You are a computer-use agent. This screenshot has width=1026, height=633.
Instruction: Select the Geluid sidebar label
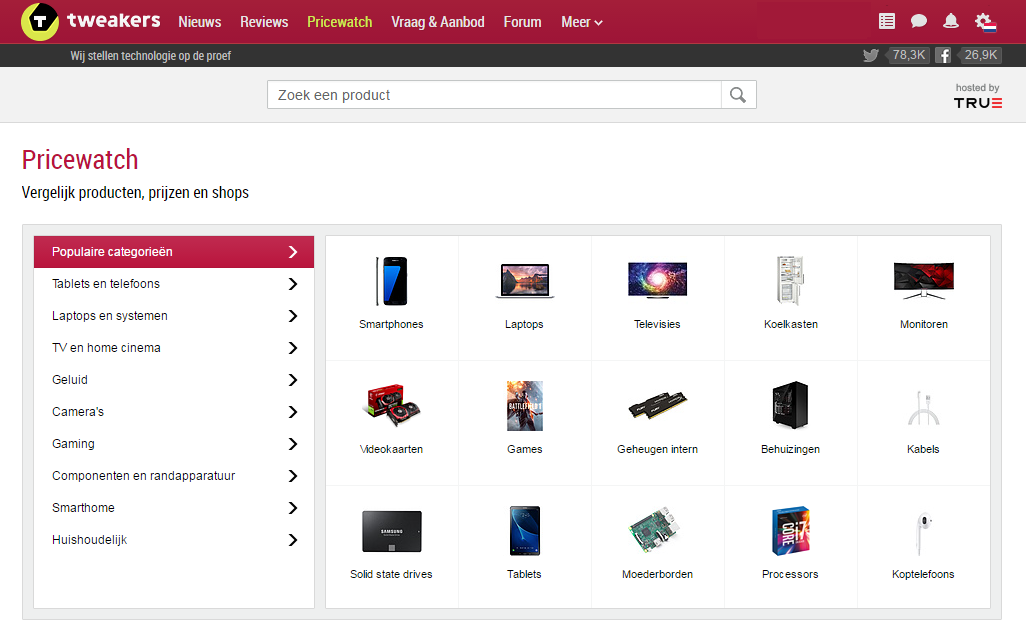click(69, 380)
